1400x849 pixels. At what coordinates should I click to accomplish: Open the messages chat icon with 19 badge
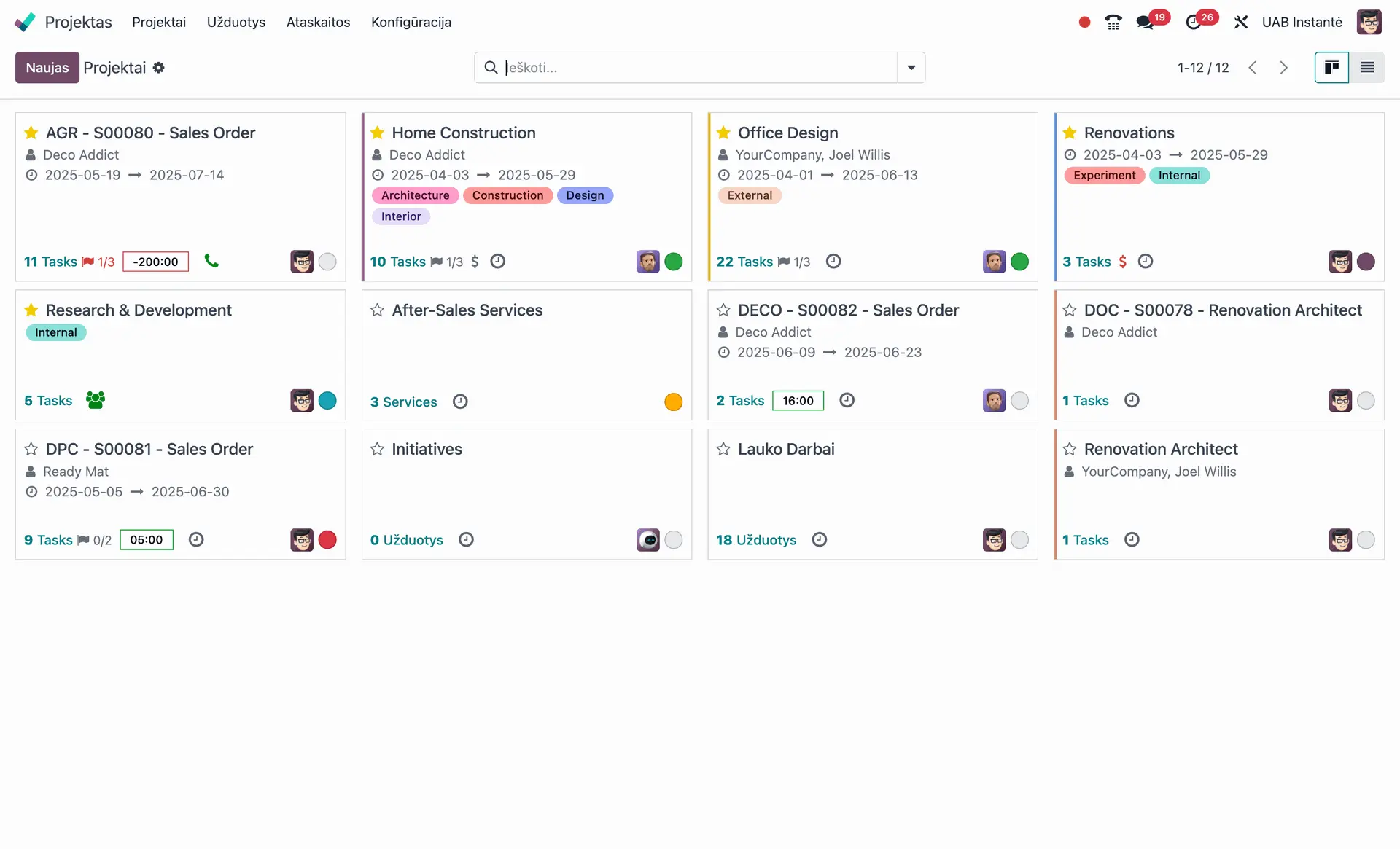coord(1146,23)
